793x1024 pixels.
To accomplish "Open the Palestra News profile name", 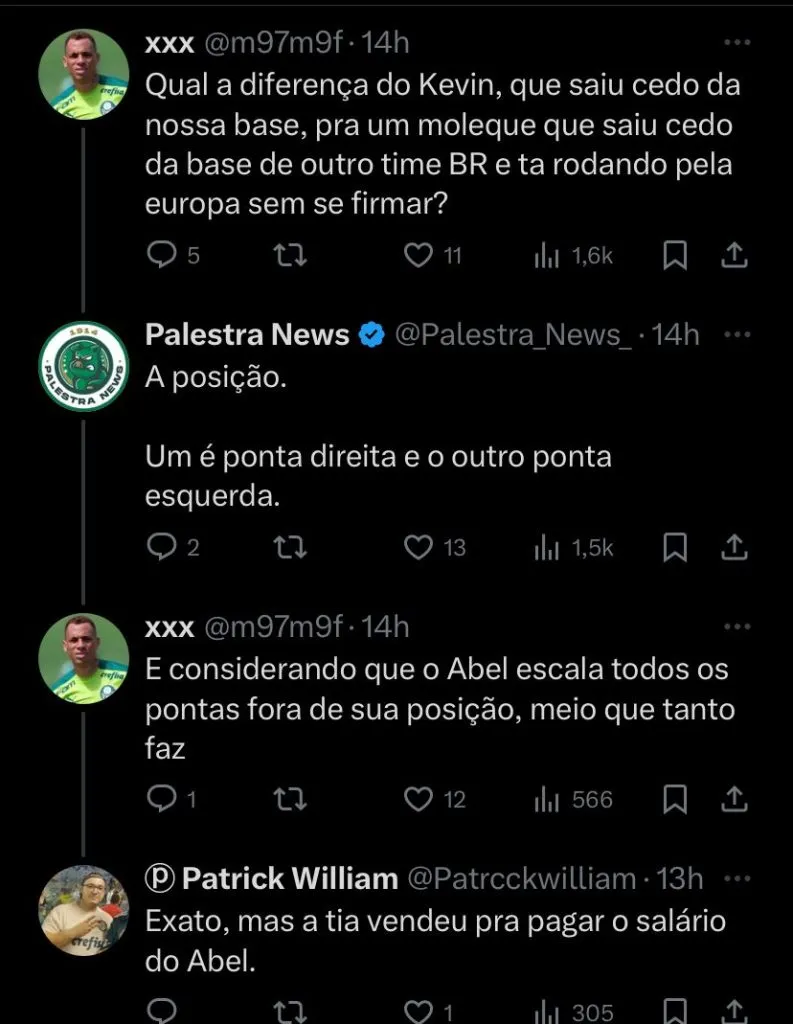I will tap(247, 335).
